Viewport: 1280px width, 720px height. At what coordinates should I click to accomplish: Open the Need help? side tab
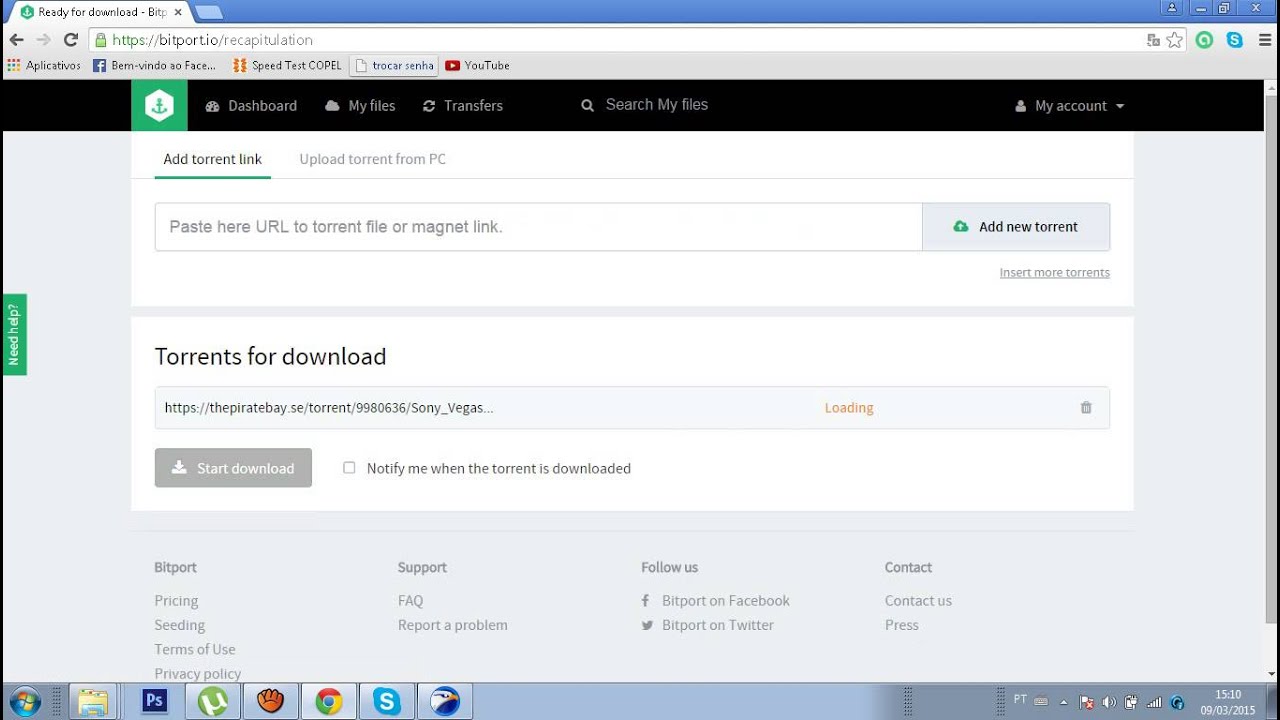point(14,334)
